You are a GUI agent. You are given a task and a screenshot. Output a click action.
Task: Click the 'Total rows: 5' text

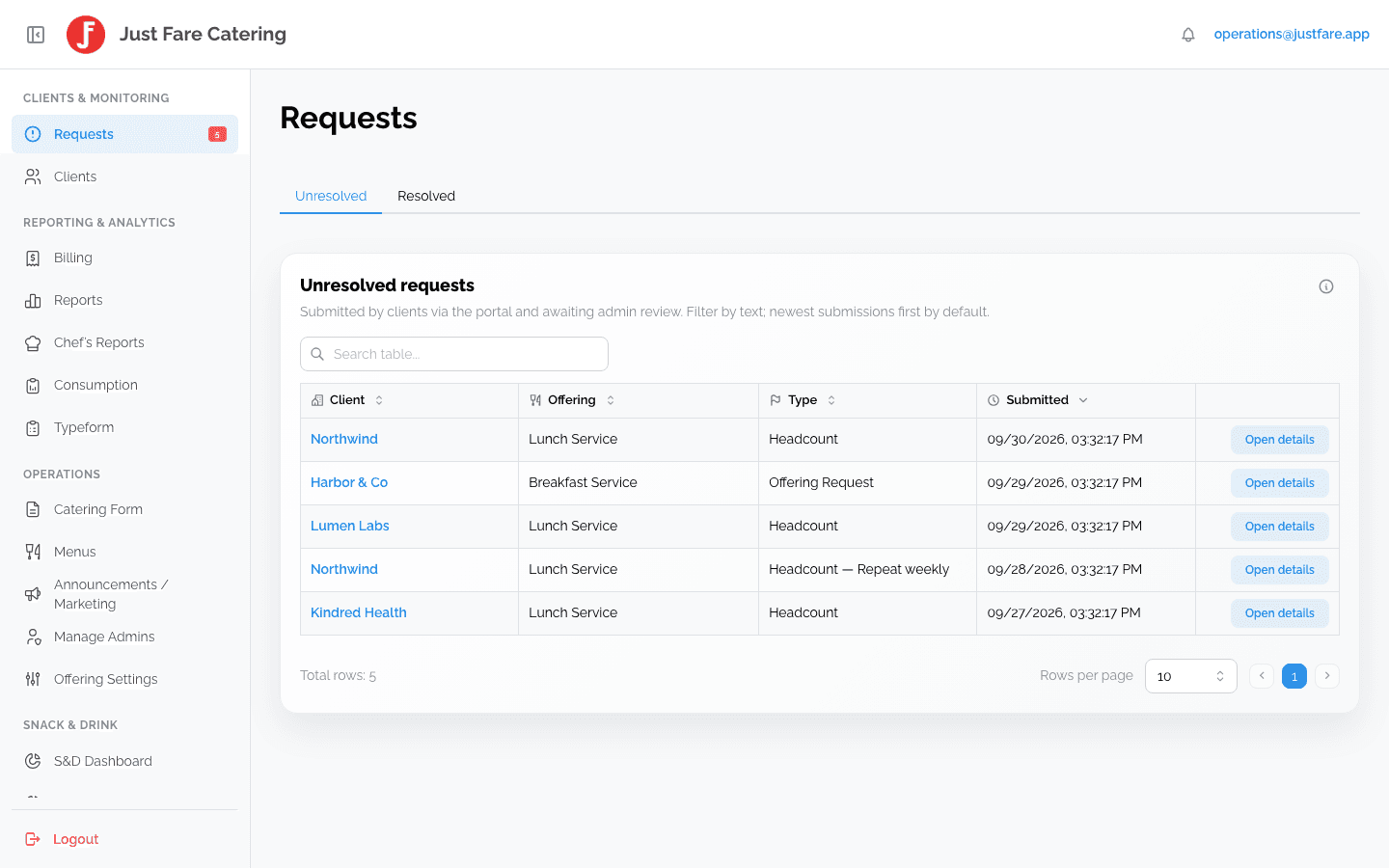(338, 675)
